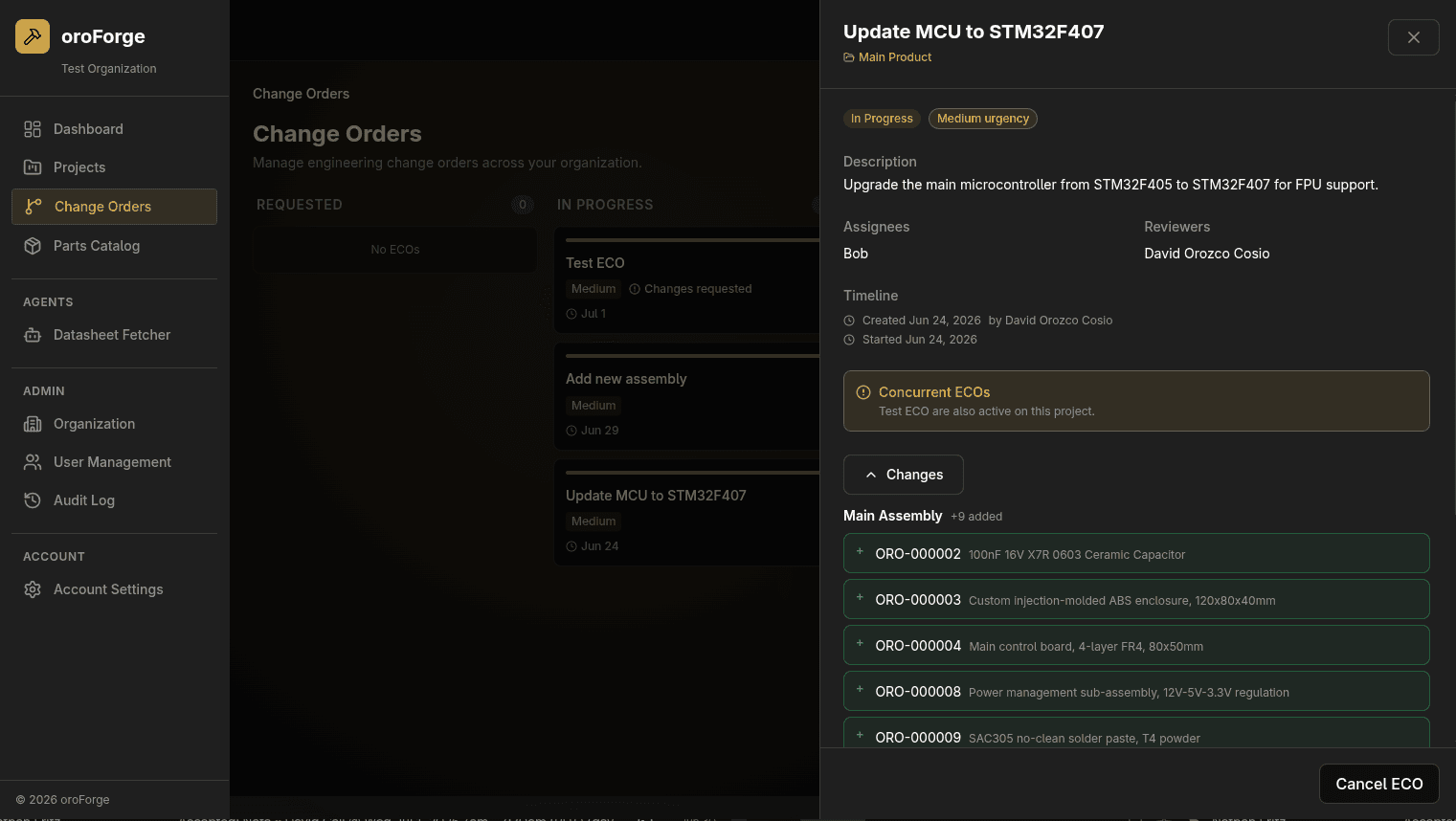Open the Update MCU to STM32F407 card
Screen dimensions: 1456x821
tap(686, 513)
